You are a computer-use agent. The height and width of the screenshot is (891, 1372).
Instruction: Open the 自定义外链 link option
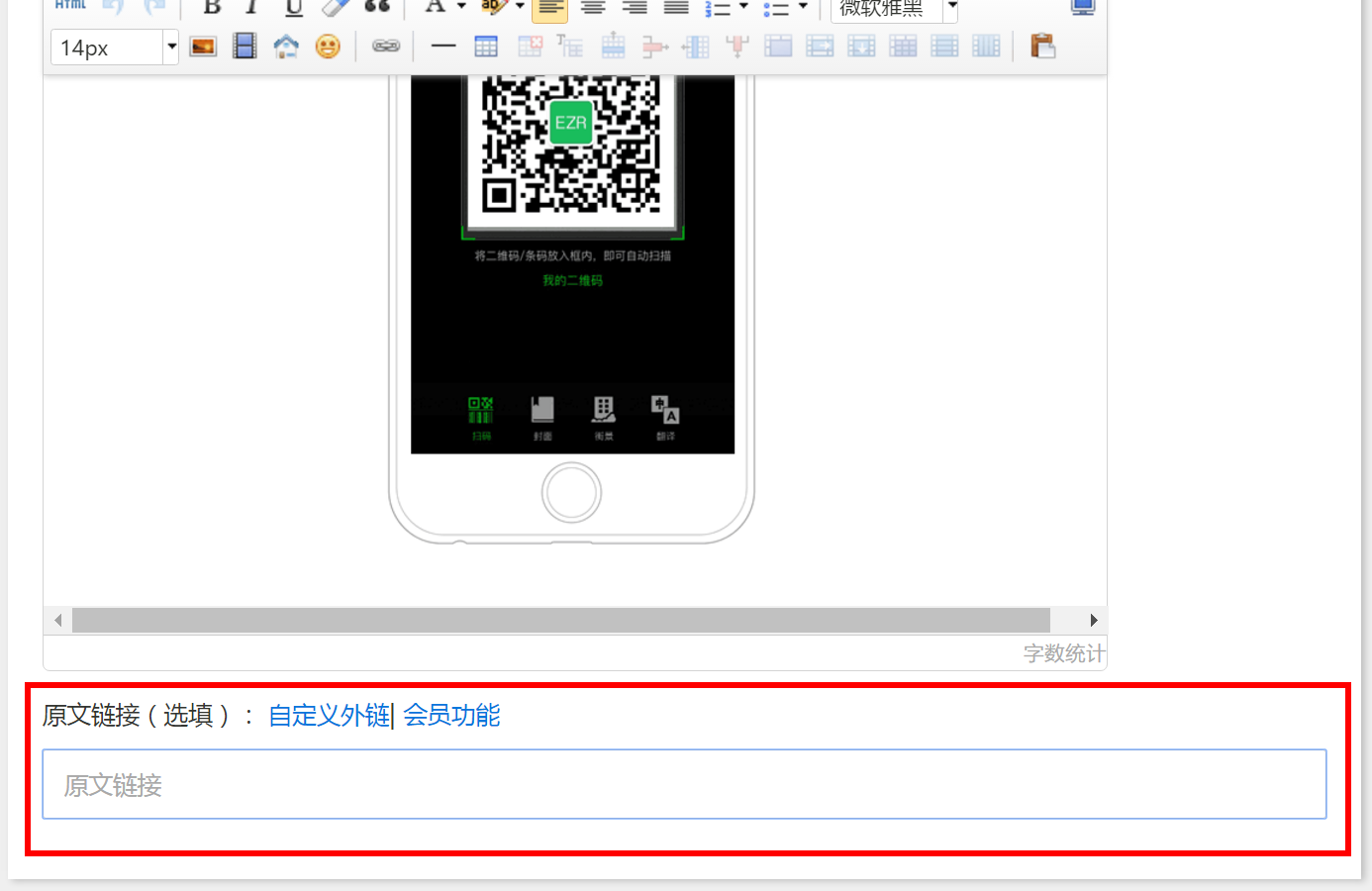(329, 715)
